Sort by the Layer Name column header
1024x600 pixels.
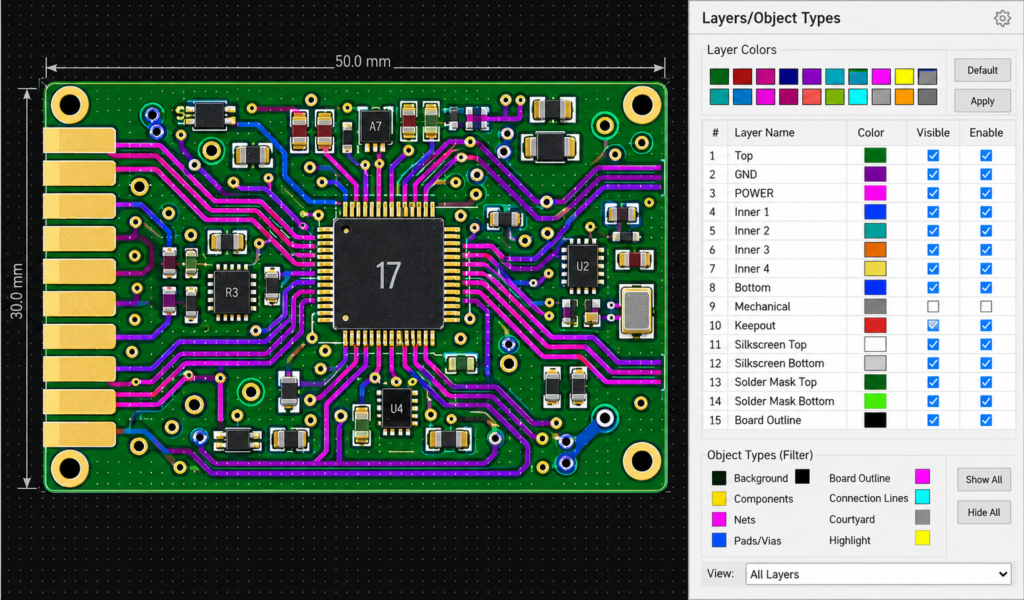pos(764,133)
